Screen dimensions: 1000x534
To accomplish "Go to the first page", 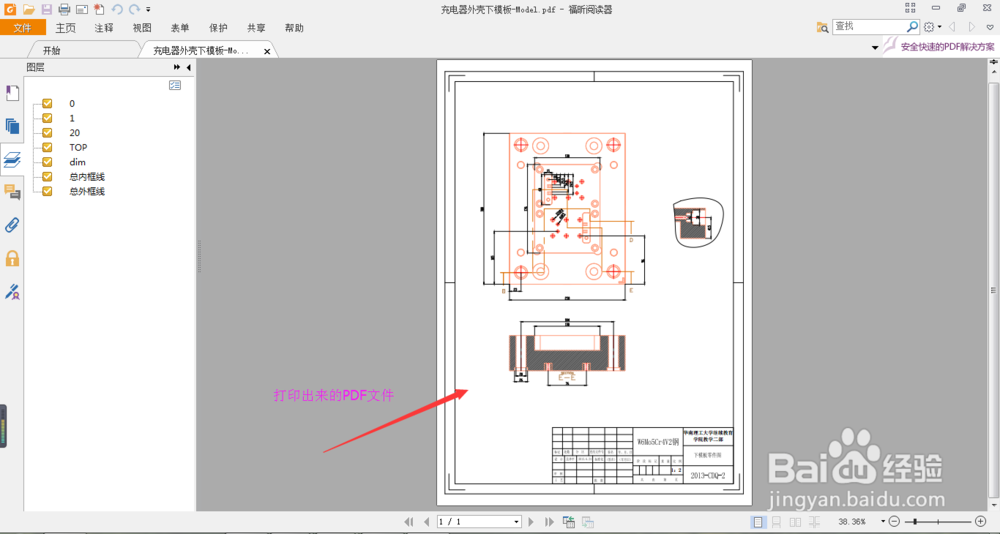I will 409,522.
